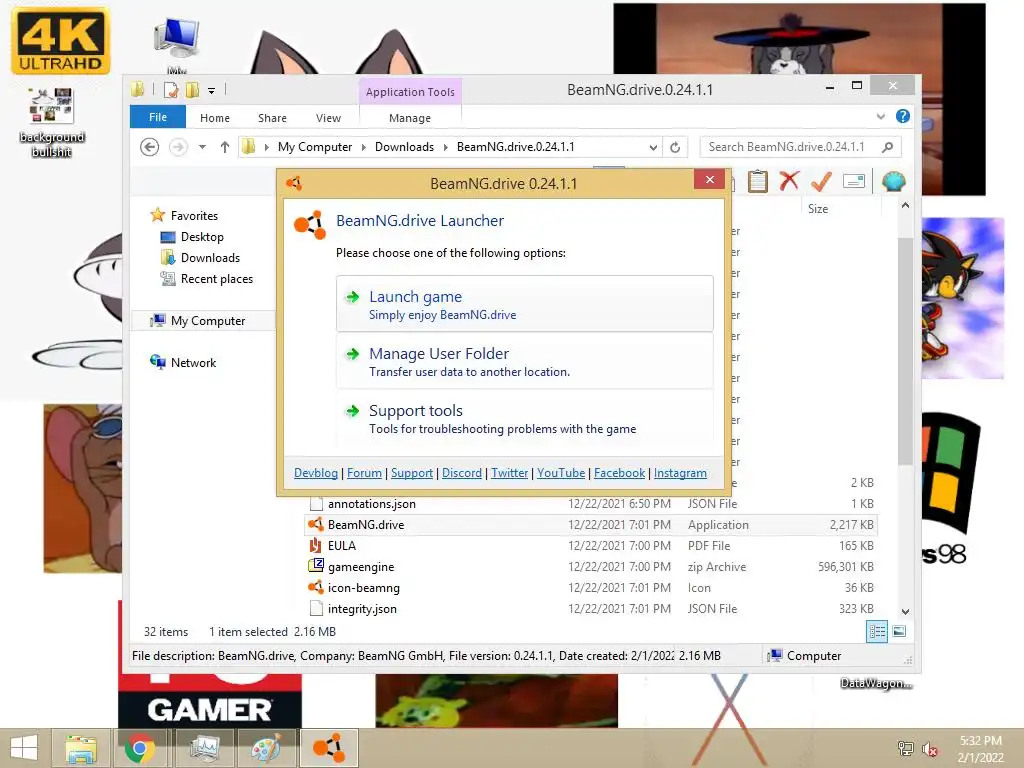This screenshot has height=768, width=1024.
Task: Click the BeamNG launcher taskbar icon
Action: 328,748
